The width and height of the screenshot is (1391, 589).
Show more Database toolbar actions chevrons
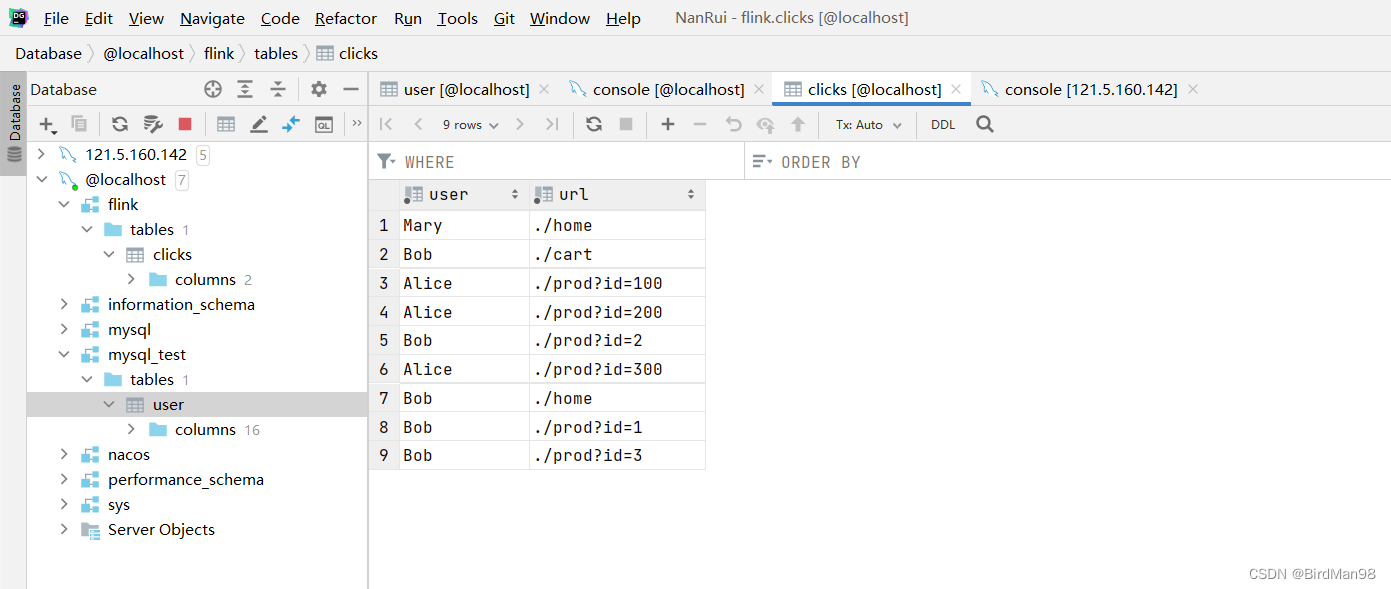click(357, 123)
